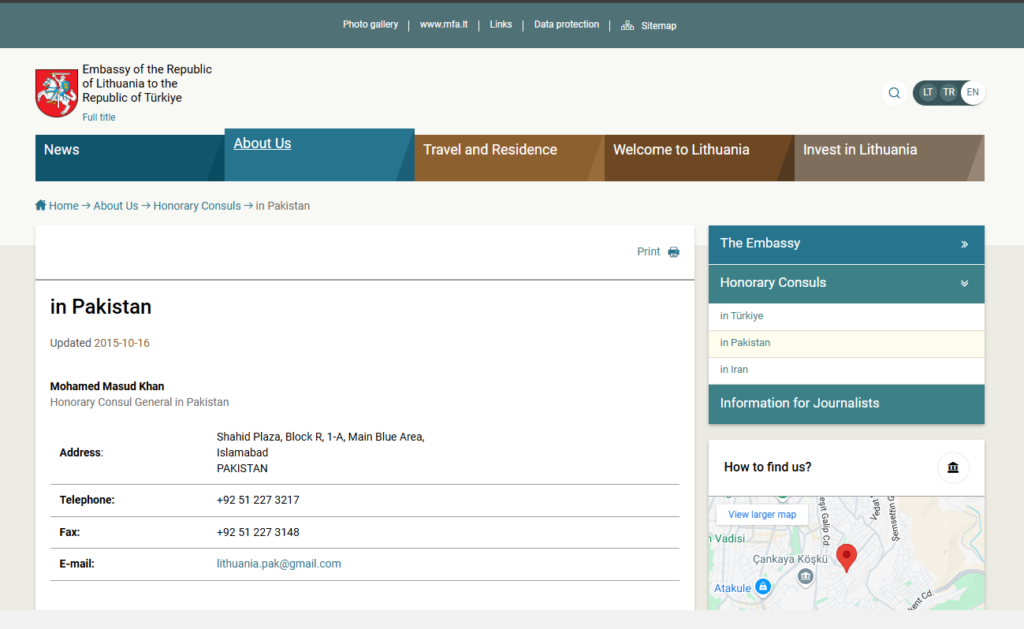The height and width of the screenshot is (629, 1024).
Task: Switch language to LT
Action: (928, 92)
